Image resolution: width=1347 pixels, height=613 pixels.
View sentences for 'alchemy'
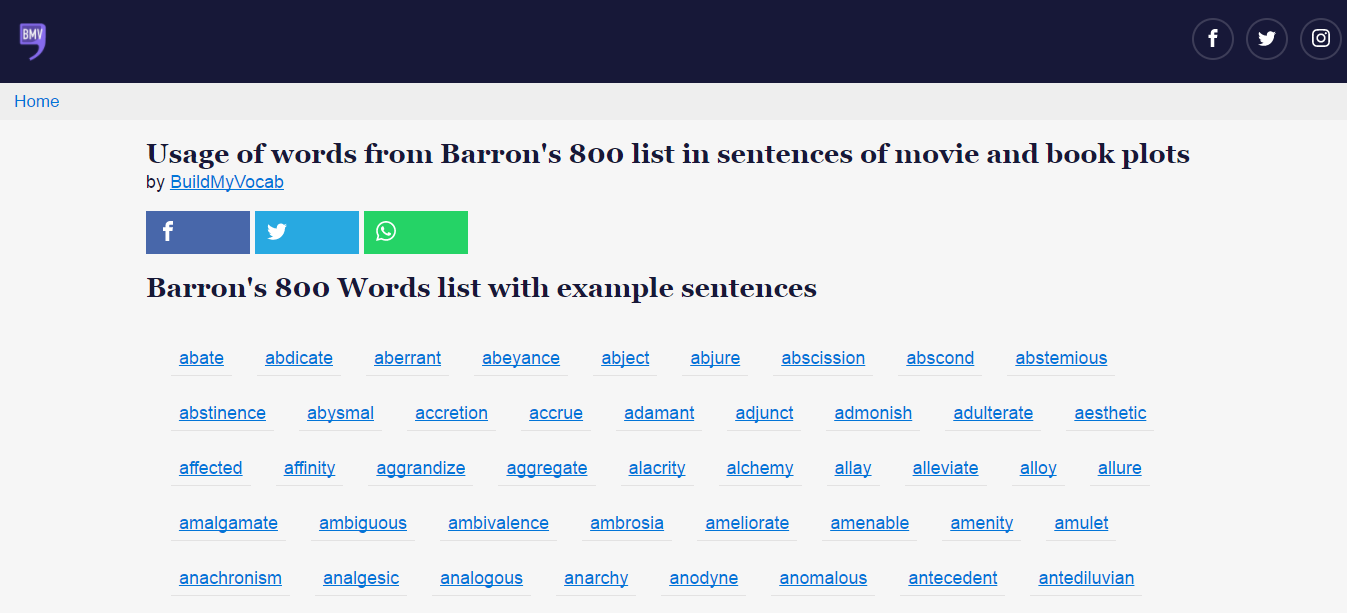point(759,468)
